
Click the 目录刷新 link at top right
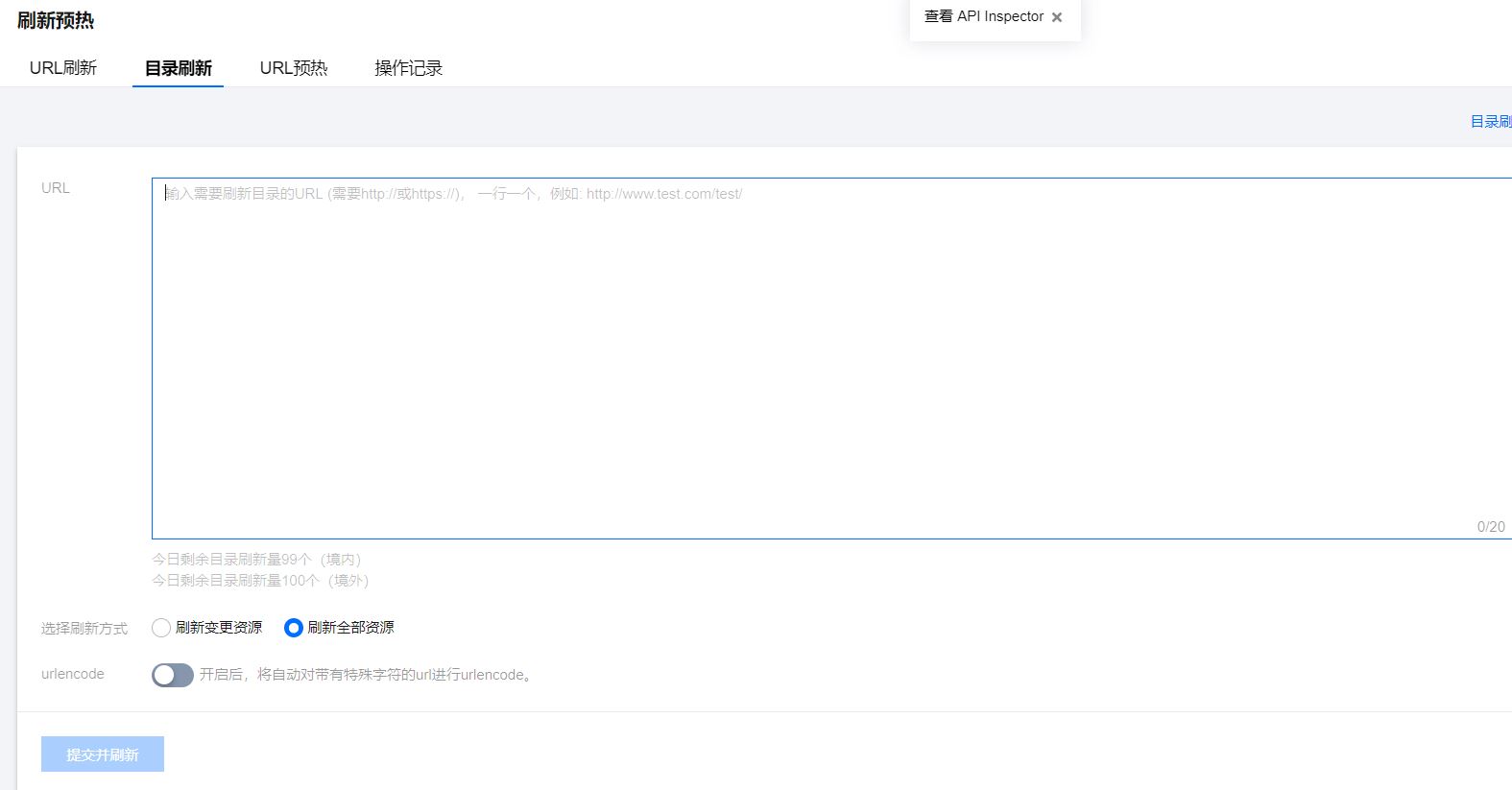[x=1491, y=122]
